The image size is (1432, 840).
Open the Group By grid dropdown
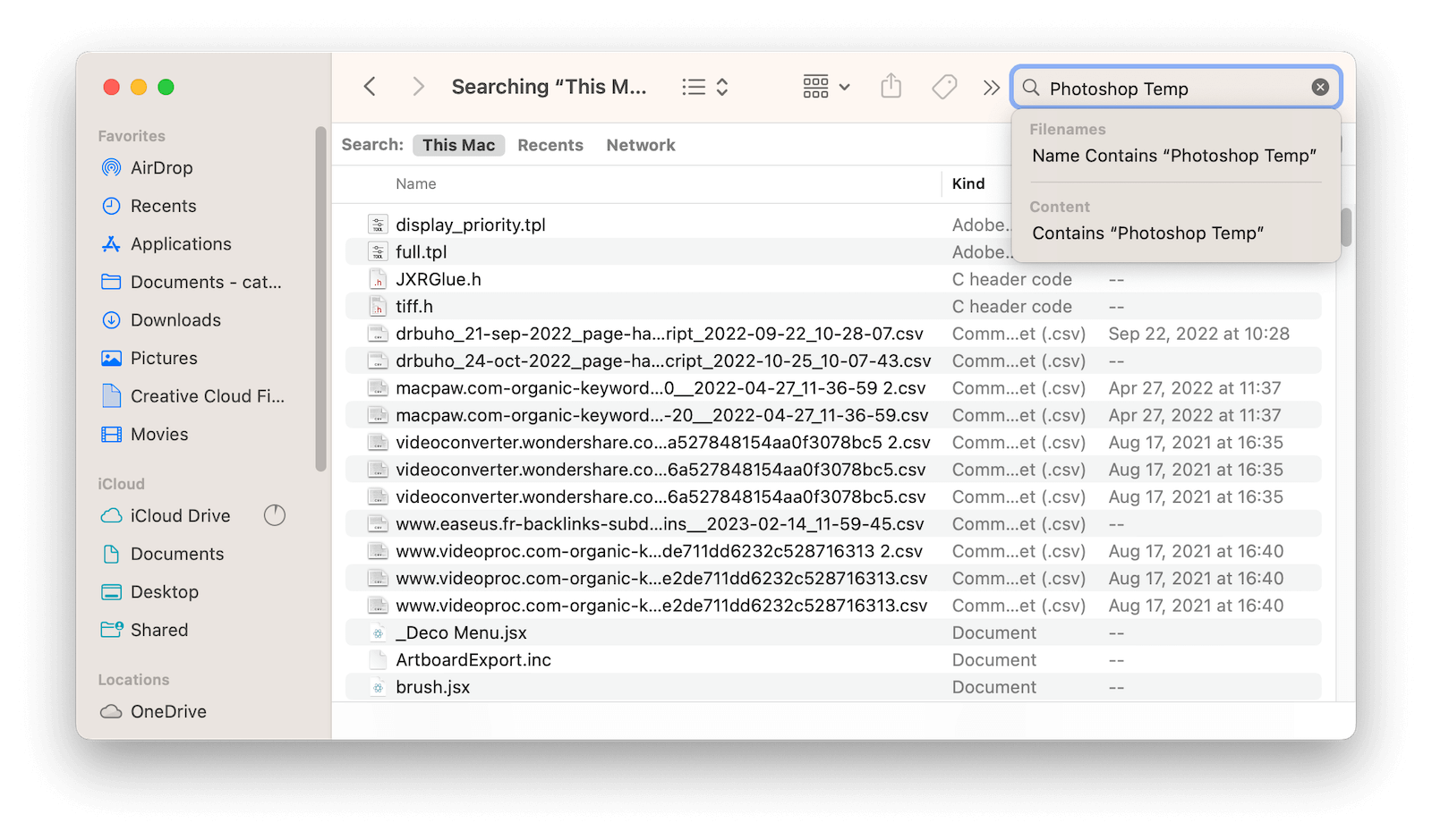(826, 87)
